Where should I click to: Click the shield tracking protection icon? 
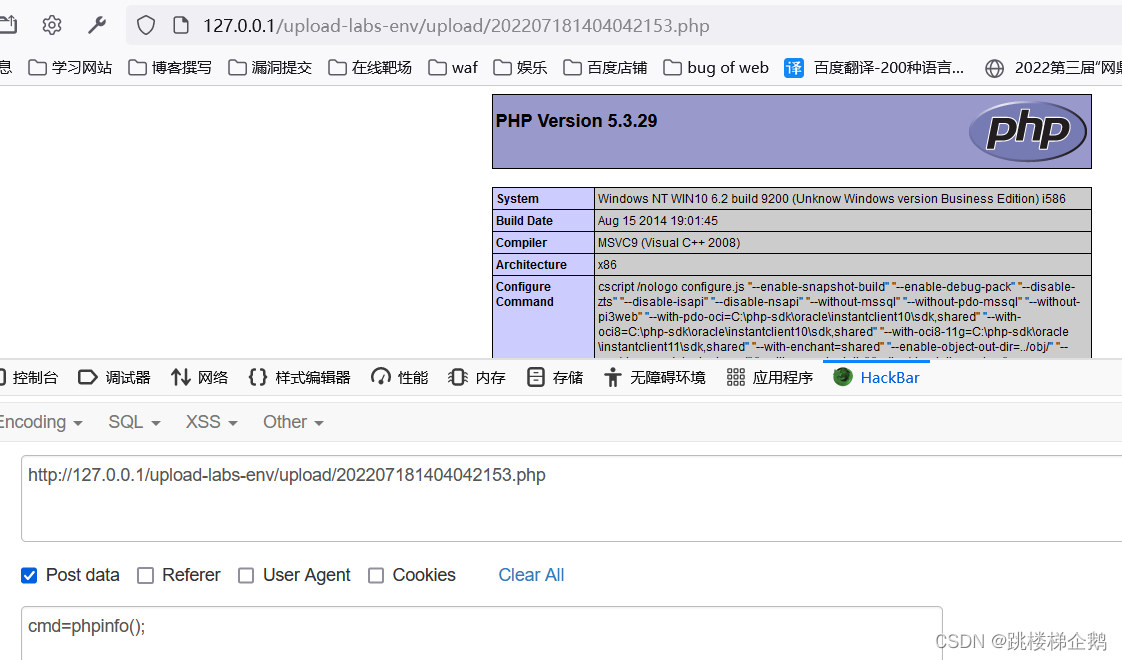tap(146, 25)
